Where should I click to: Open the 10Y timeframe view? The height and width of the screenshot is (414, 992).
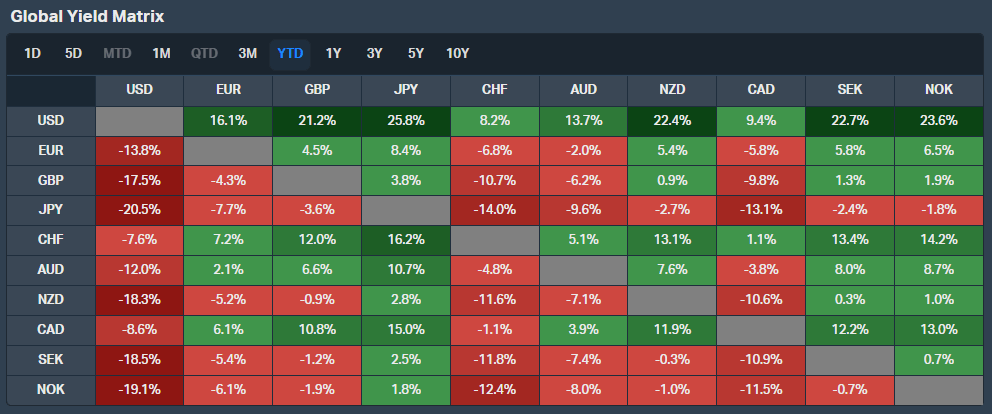(458, 53)
